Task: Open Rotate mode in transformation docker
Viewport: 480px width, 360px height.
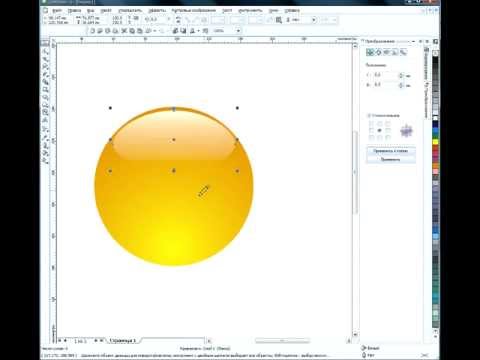Action: pyautogui.click(x=378, y=52)
